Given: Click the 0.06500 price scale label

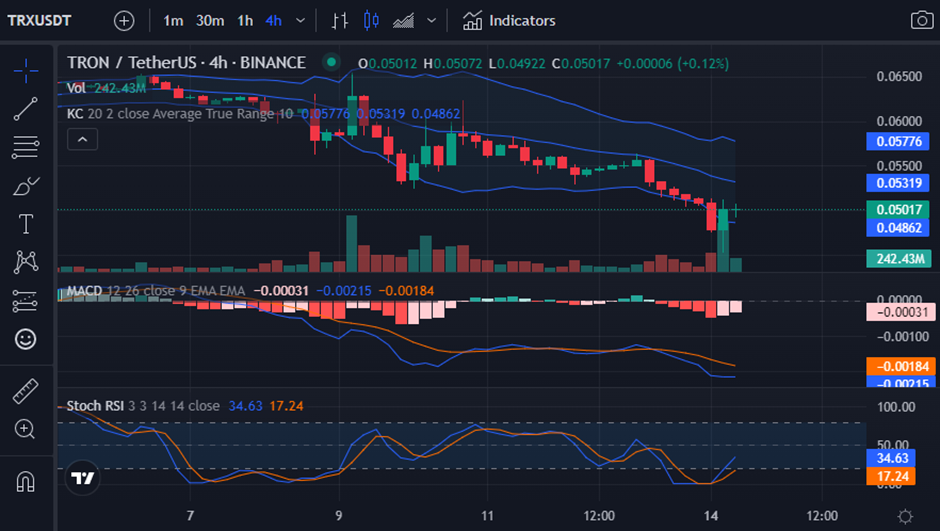Looking at the screenshot, I should click(x=899, y=77).
